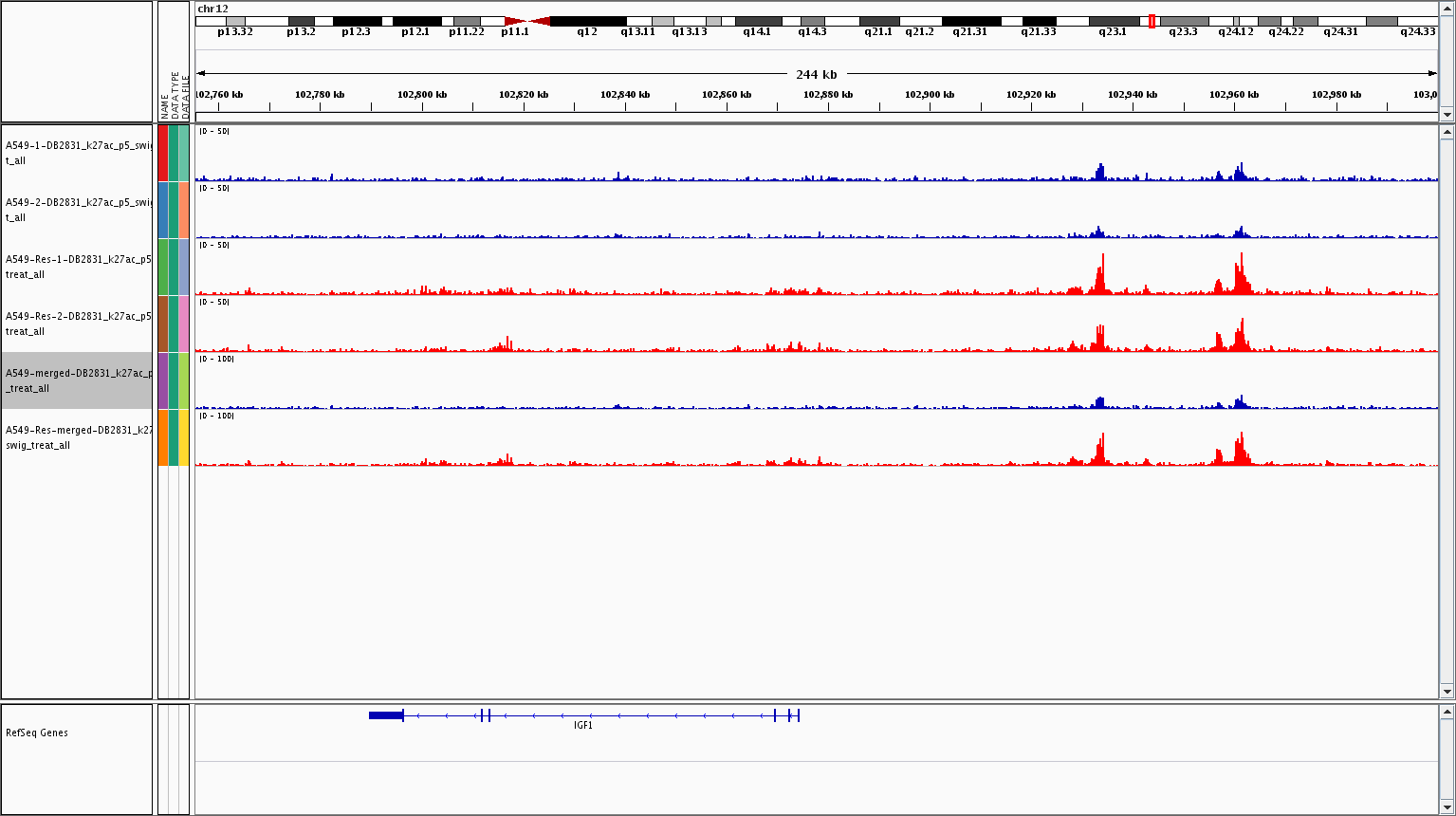
Task: Click the RefSeq Genes track name
Action: click(37, 733)
